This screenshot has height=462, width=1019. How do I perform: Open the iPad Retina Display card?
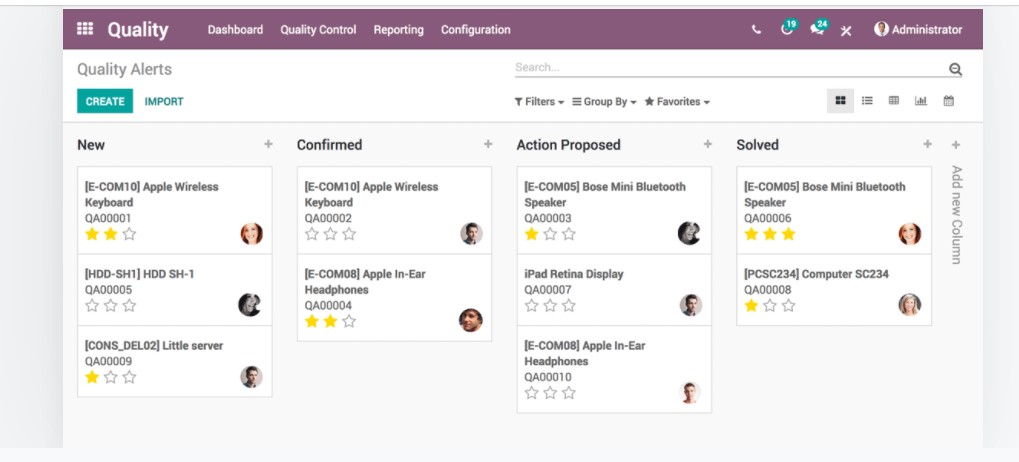pyautogui.click(x=614, y=290)
